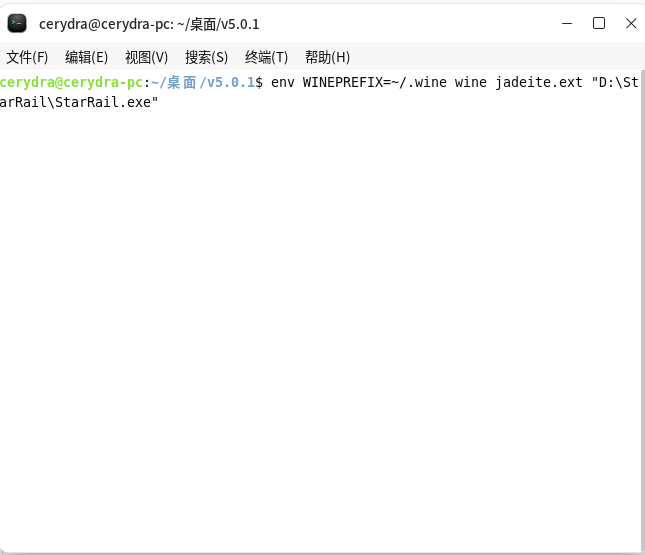Click the env word in the command
645x555 pixels.
pos(283,83)
